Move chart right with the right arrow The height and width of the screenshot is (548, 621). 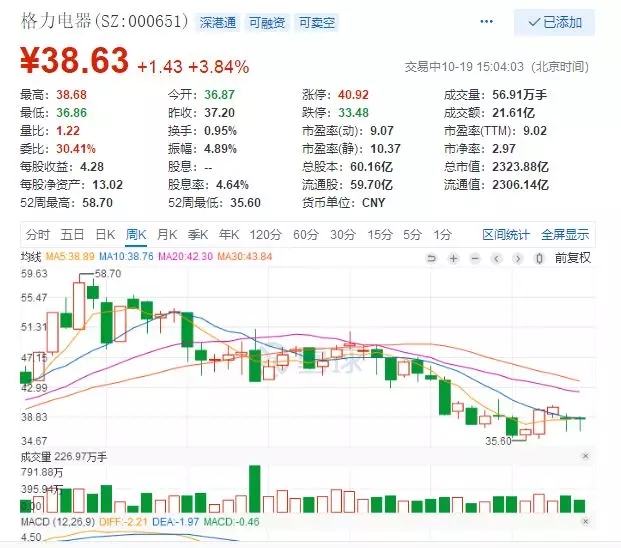pos(517,259)
